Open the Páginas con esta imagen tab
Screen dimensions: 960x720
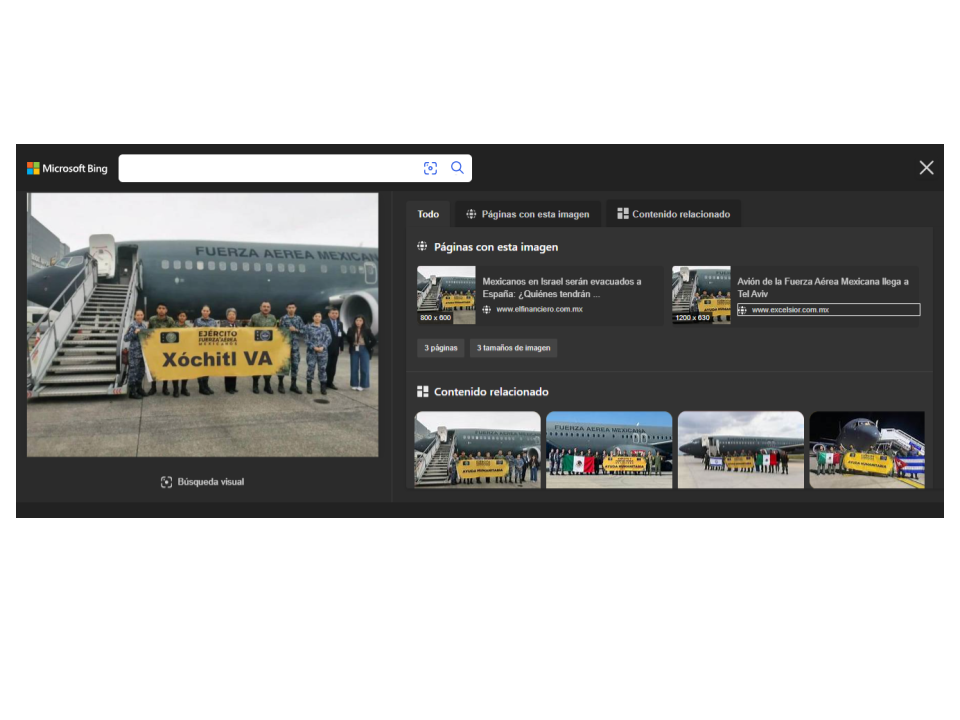point(530,214)
